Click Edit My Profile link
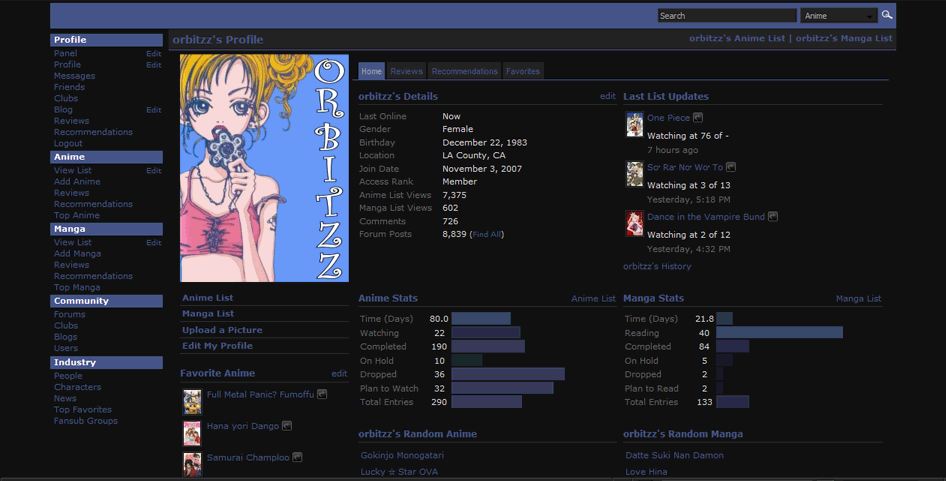 pos(217,346)
